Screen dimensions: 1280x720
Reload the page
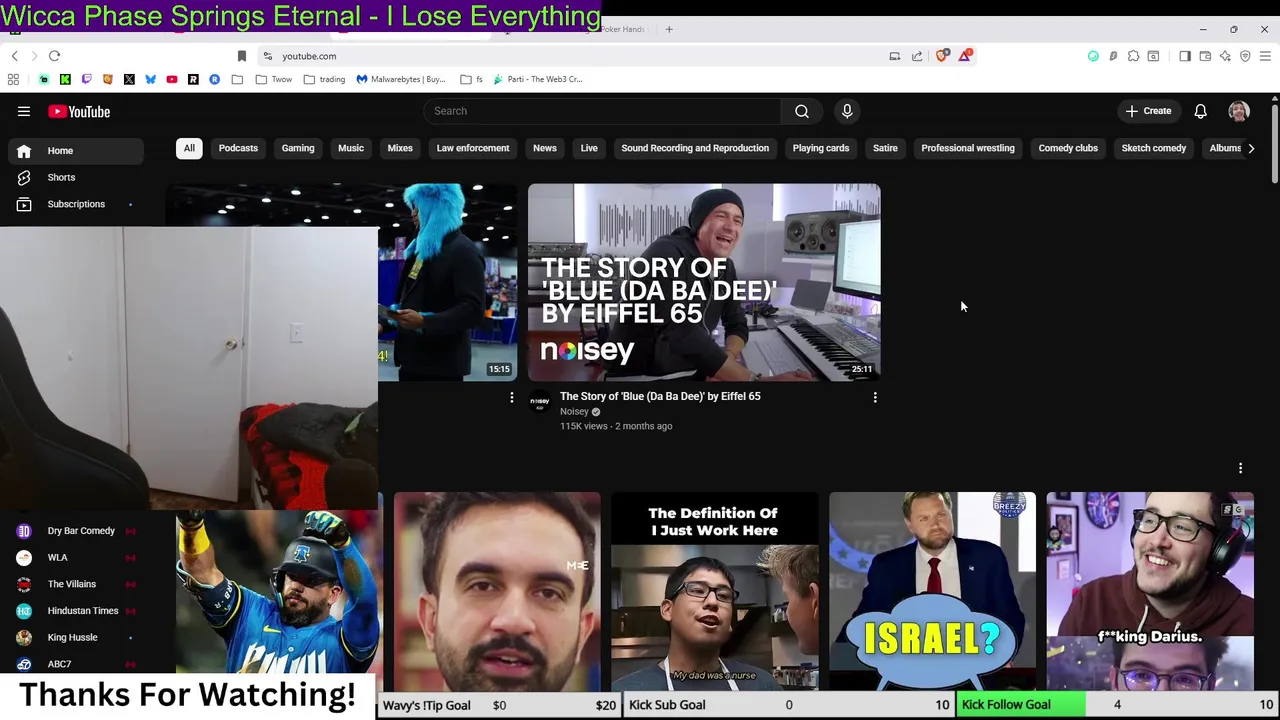[55, 56]
